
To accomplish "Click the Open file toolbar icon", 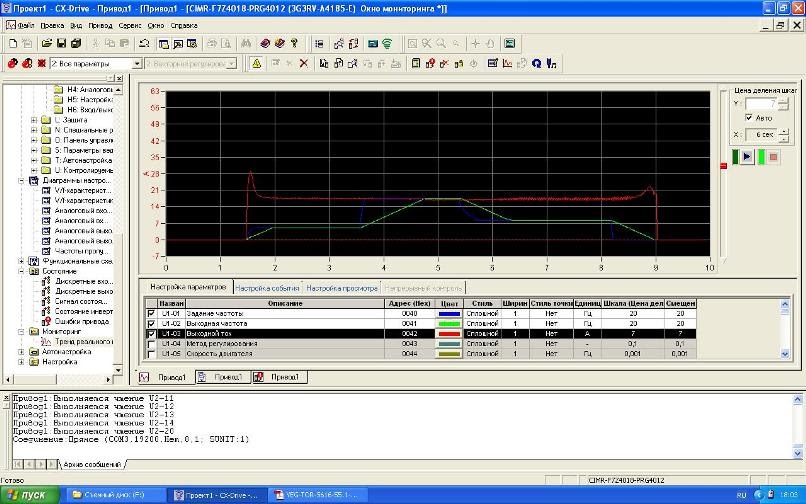I will coord(47,44).
